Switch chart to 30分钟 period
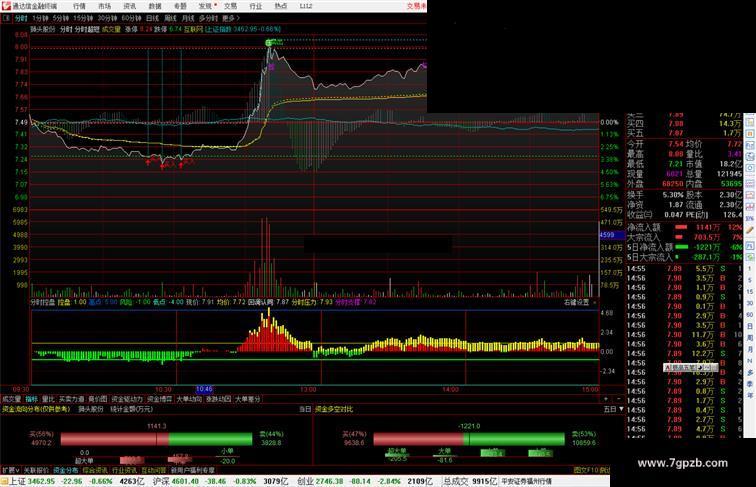Image resolution: width=756 pixels, height=487 pixels. point(107,18)
